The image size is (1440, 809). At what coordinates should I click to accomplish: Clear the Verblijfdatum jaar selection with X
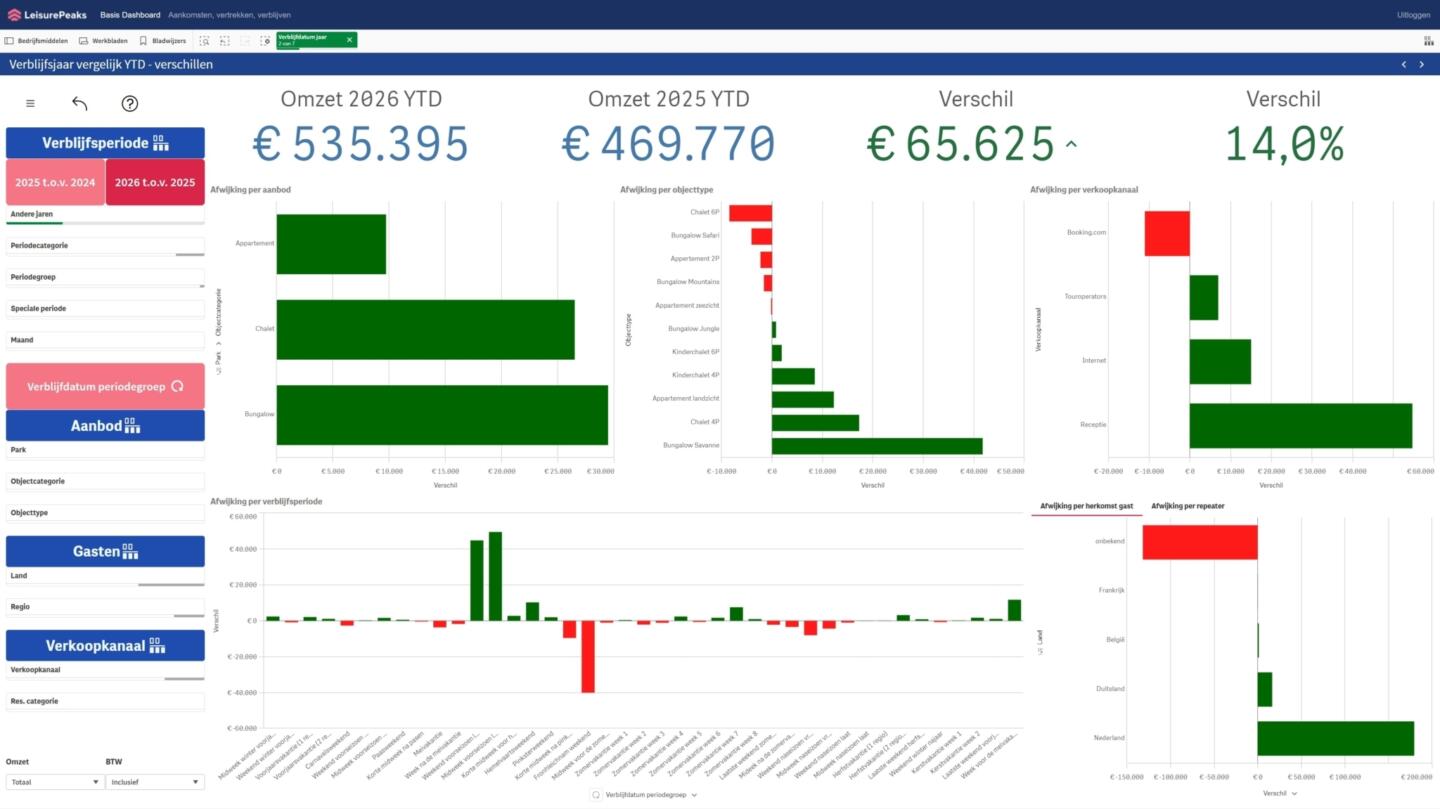point(349,40)
